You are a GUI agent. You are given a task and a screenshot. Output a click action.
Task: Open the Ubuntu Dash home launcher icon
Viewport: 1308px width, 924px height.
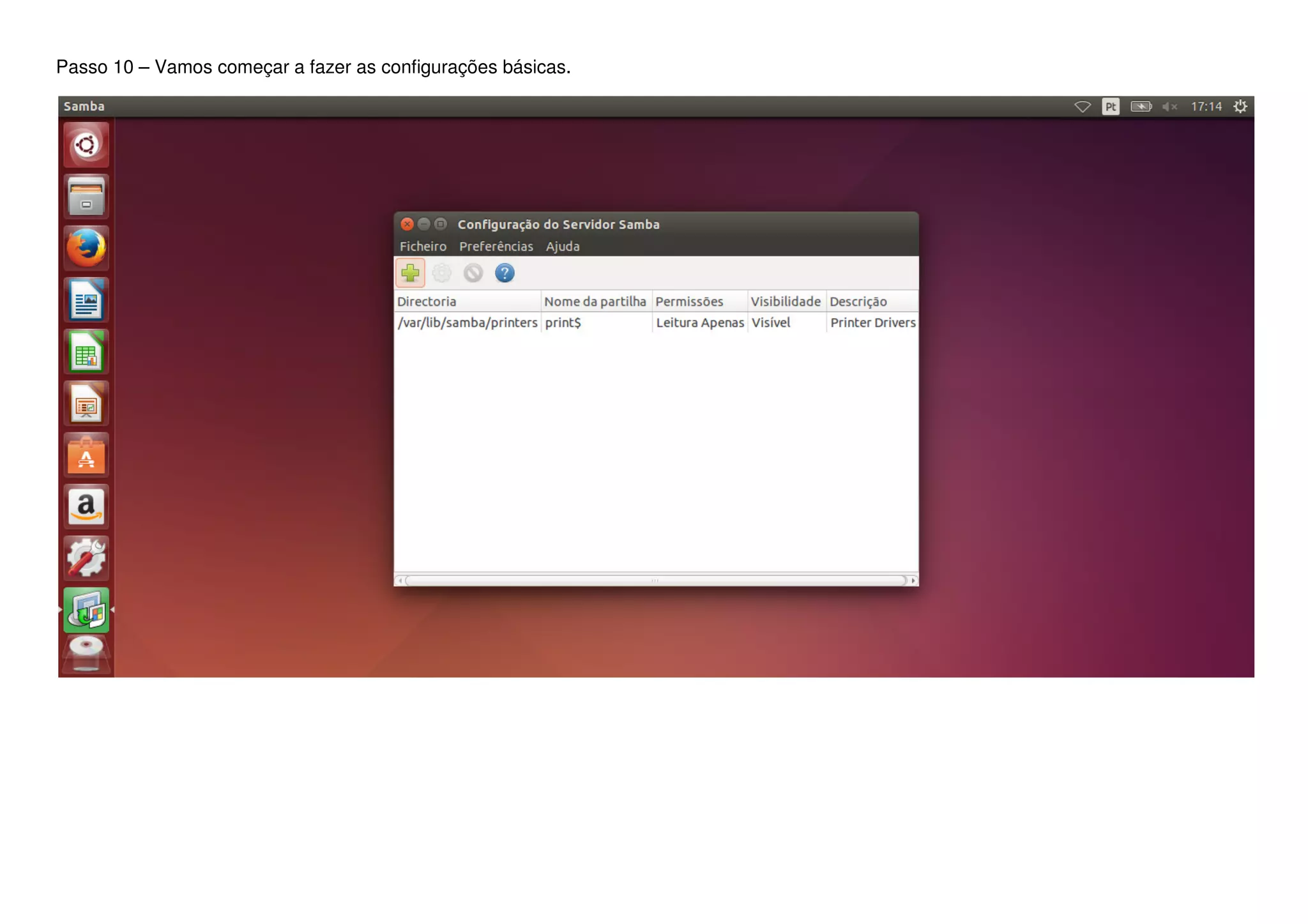(x=86, y=145)
